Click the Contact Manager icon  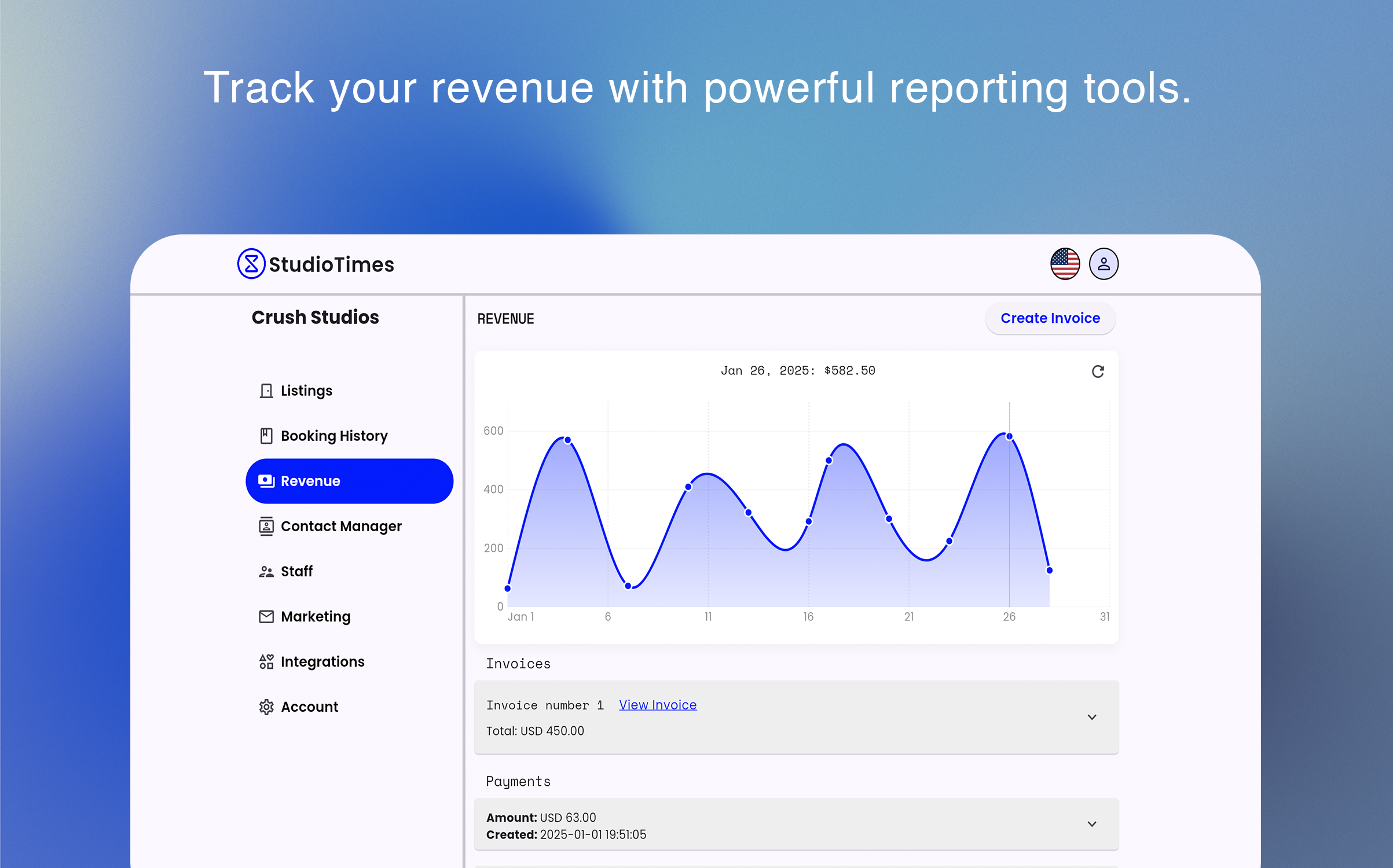point(266,526)
